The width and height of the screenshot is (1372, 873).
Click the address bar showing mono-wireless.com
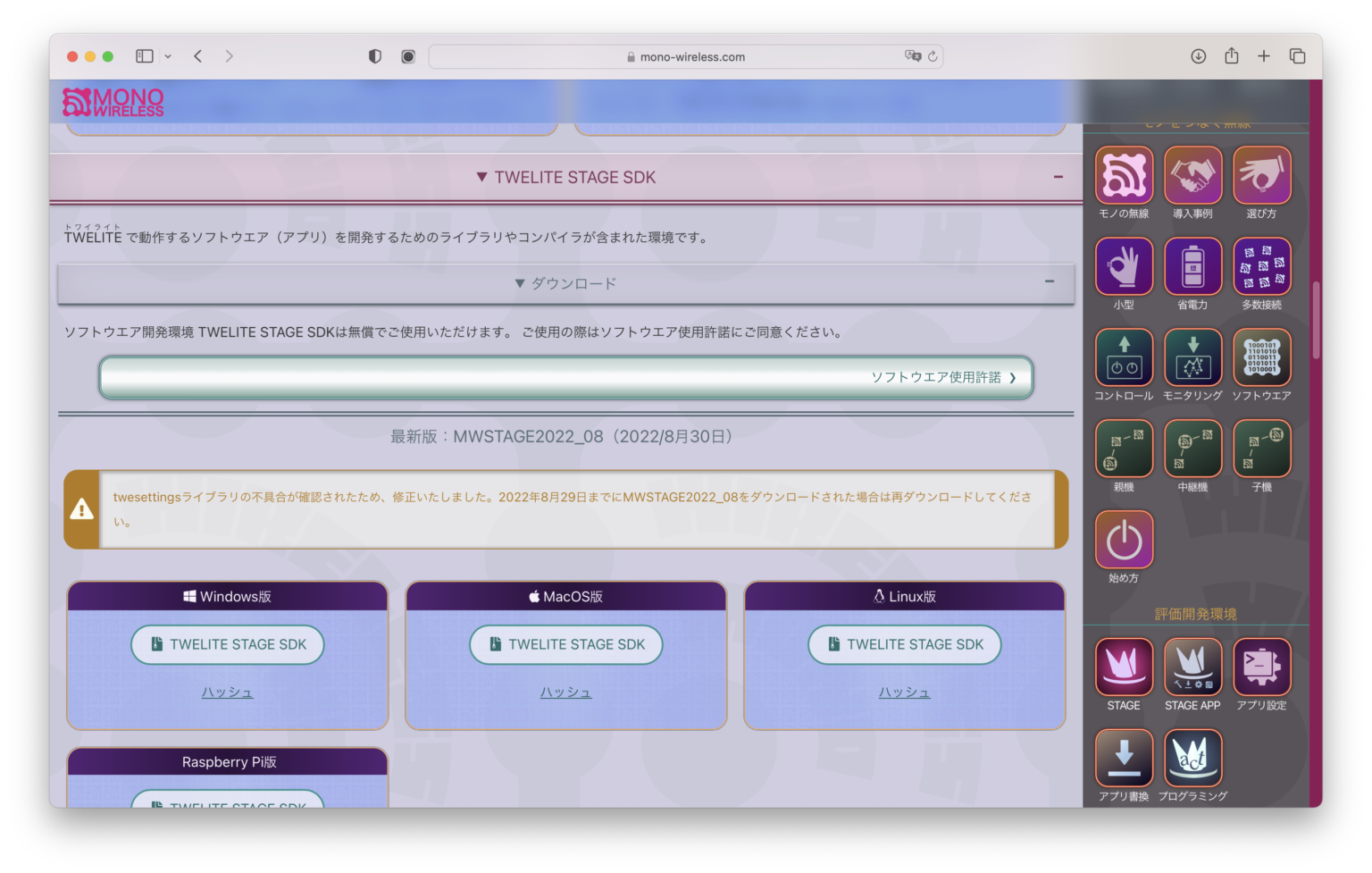point(685,55)
